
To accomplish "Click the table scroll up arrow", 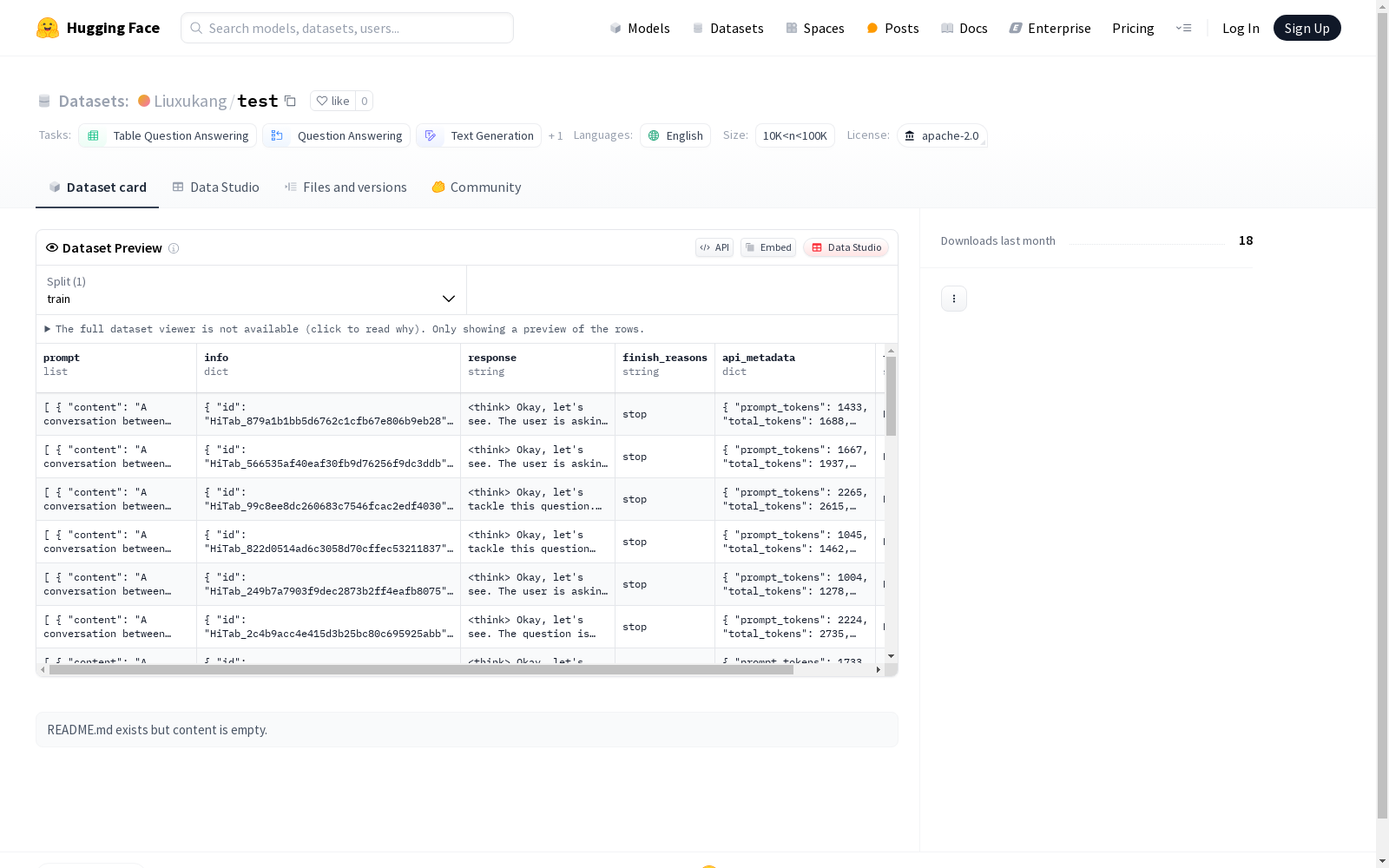I will pos(891,351).
